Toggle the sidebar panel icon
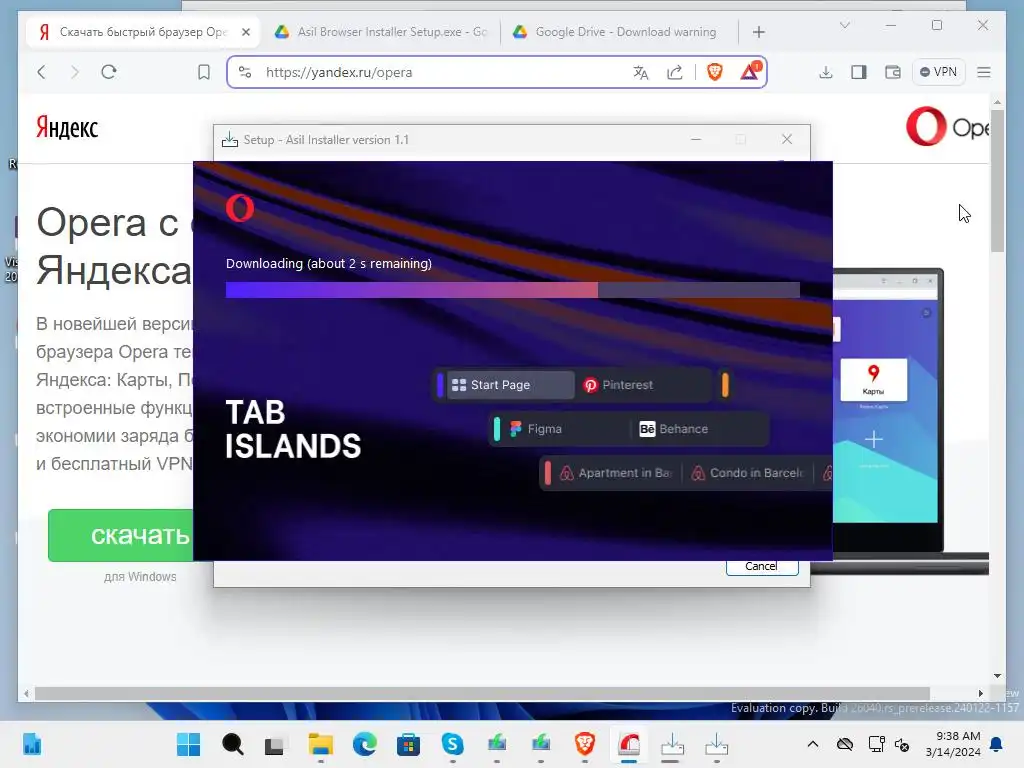The height and width of the screenshot is (768, 1024). pyautogui.click(x=859, y=72)
